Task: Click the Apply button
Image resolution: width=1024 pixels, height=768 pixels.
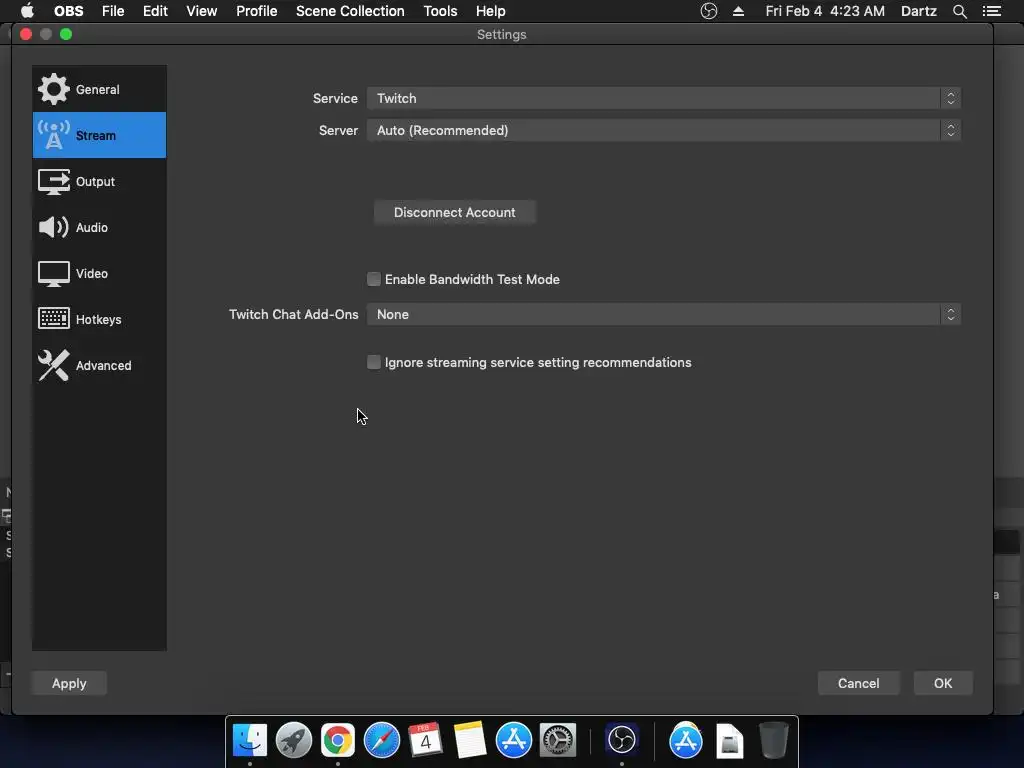Action: (69, 683)
